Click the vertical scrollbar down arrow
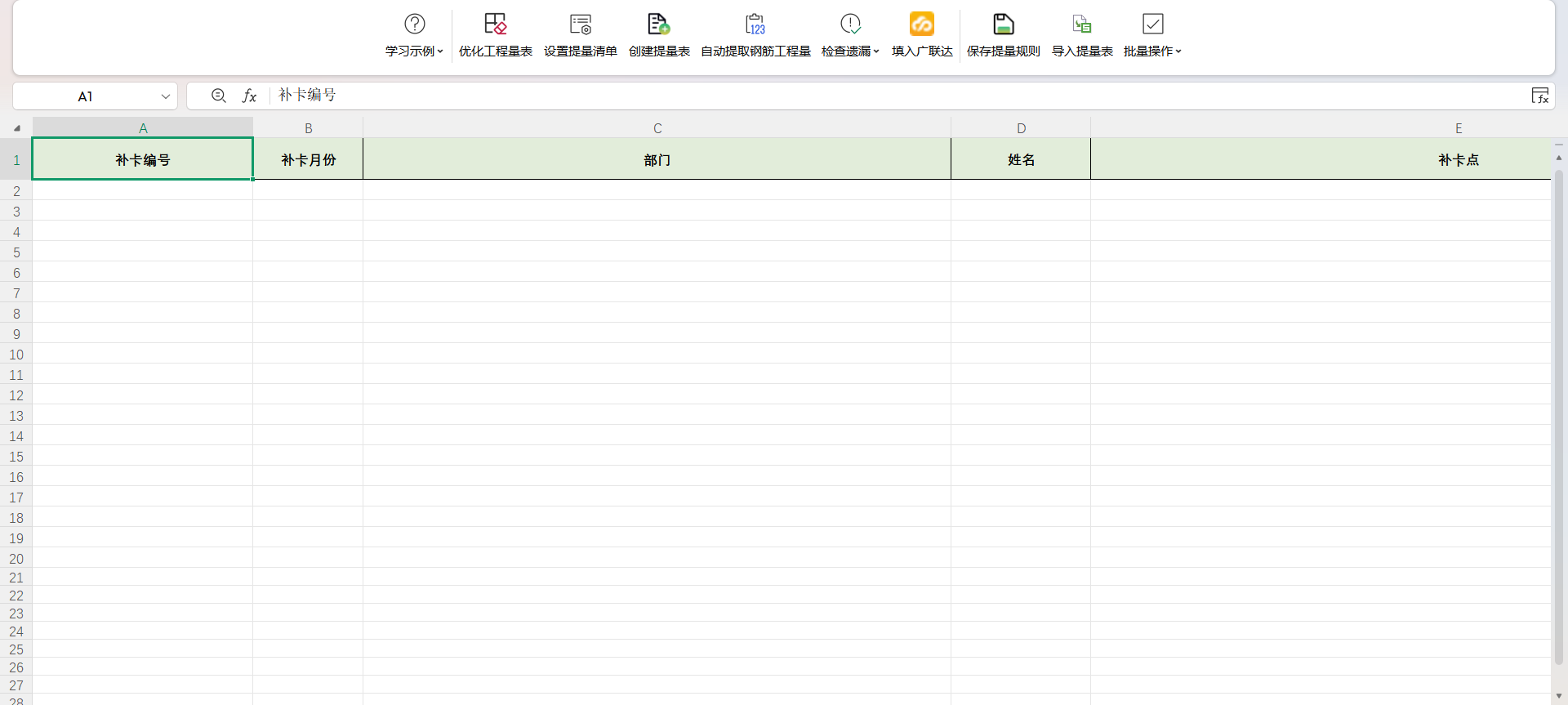1568x705 pixels. point(1559,696)
